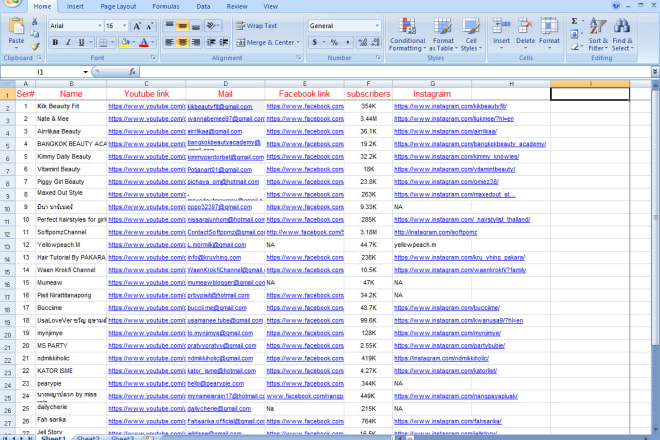The height and width of the screenshot is (440, 660).
Task: Click the Fill down icon
Action: 574,34
